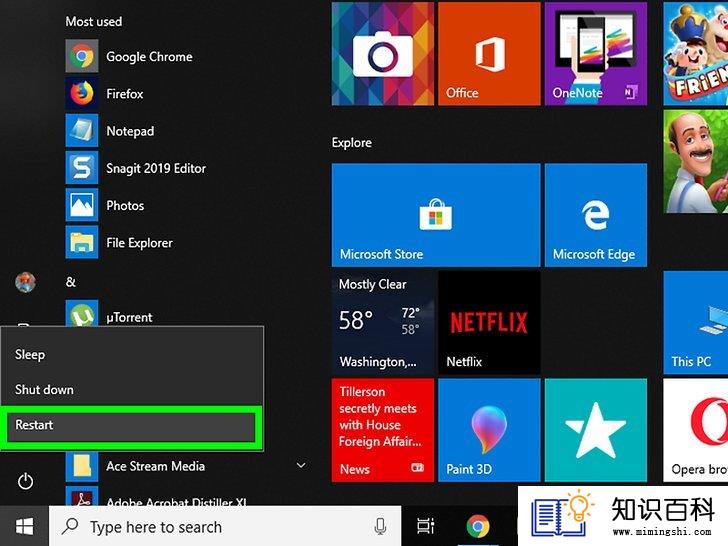The height and width of the screenshot is (546, 728).
Task: Open the News tile about Tillerson
Action: pos(383,430)
